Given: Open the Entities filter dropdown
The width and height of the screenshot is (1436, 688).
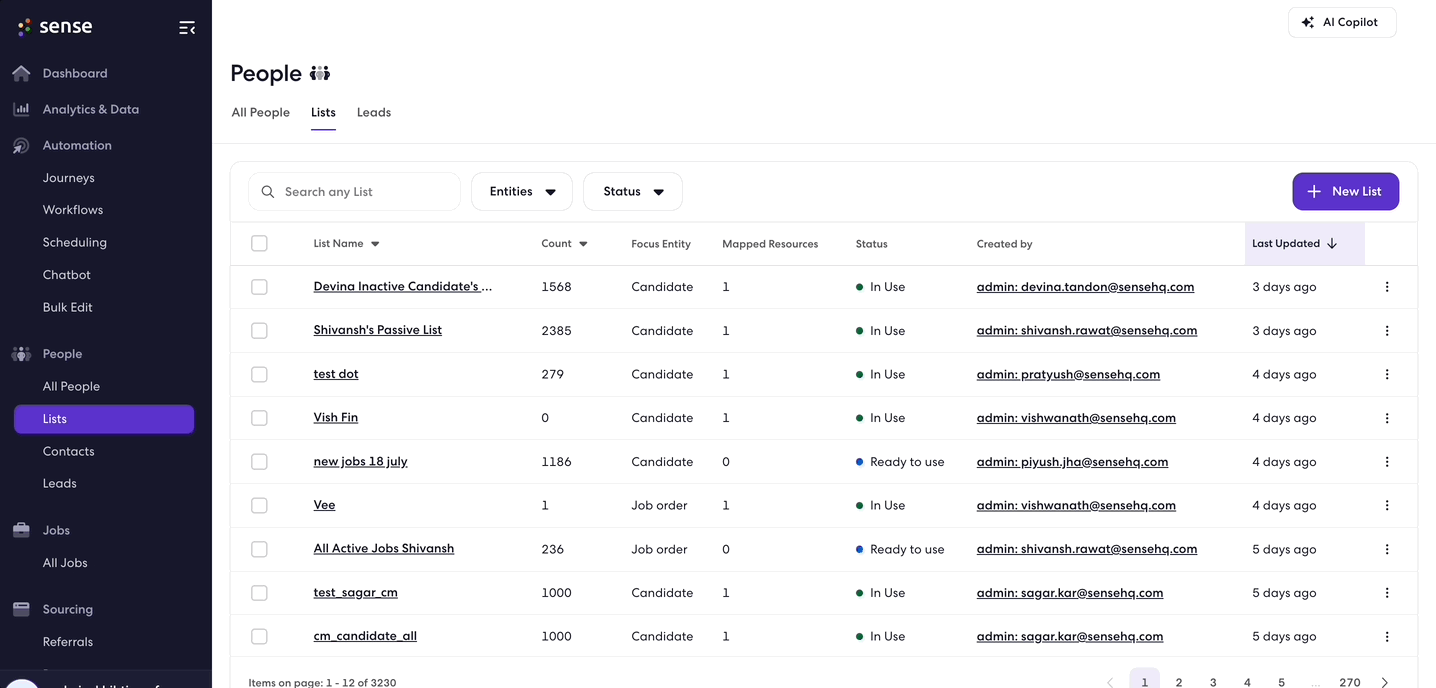Looking at the screenshot, I should point(522,192).
